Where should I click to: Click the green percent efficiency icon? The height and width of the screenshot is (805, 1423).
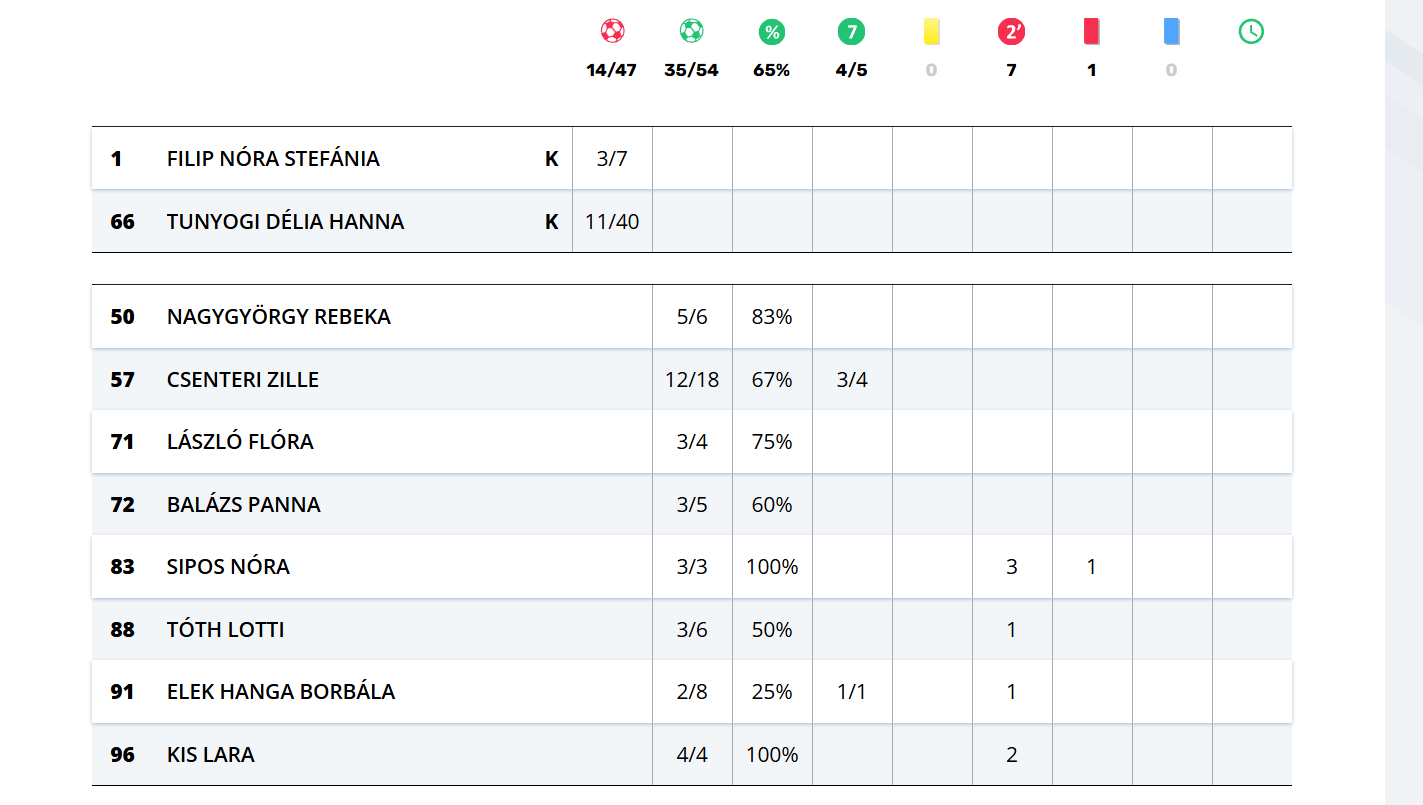(772, 32)
